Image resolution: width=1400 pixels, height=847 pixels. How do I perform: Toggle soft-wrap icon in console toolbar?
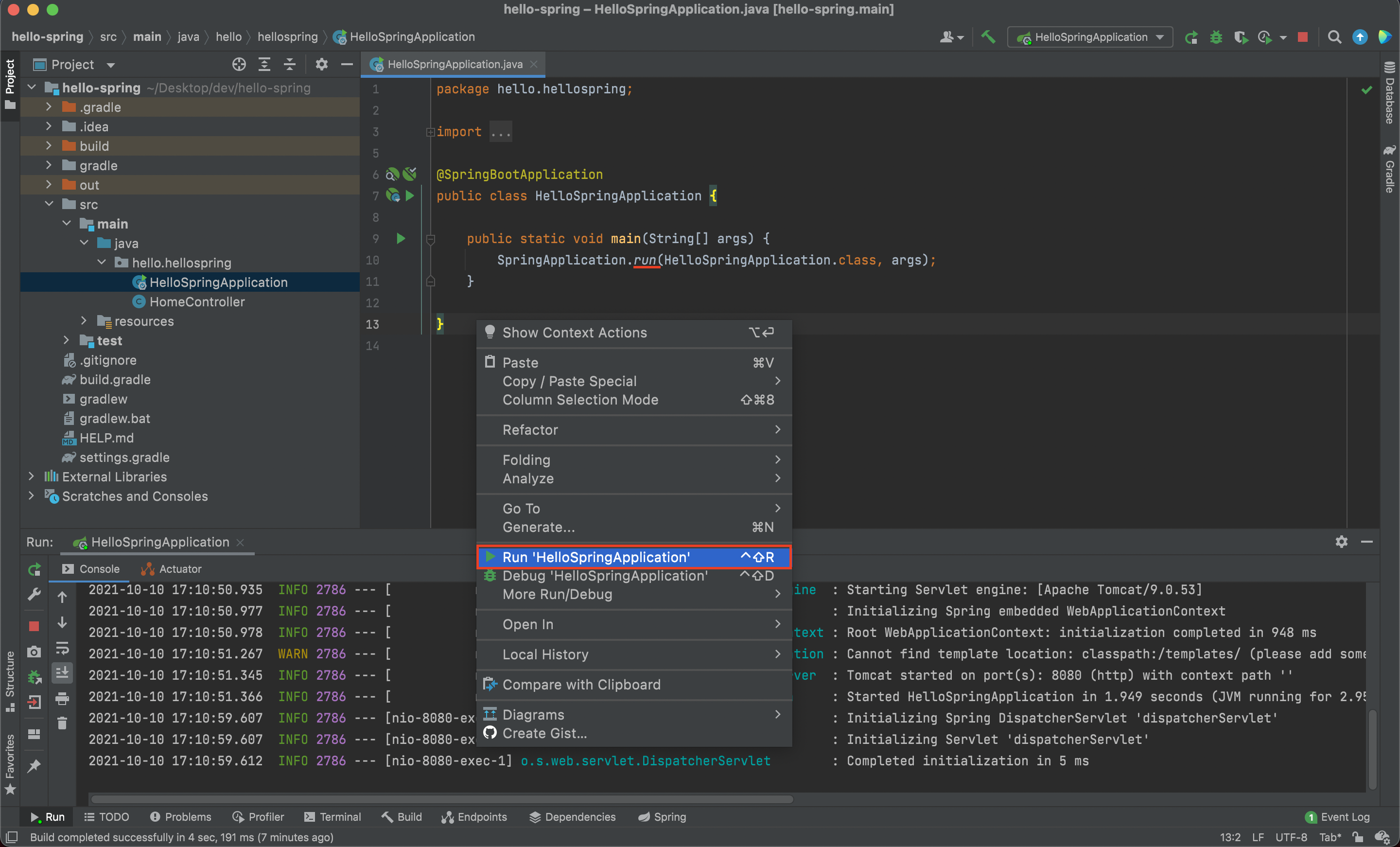[62, 648]
